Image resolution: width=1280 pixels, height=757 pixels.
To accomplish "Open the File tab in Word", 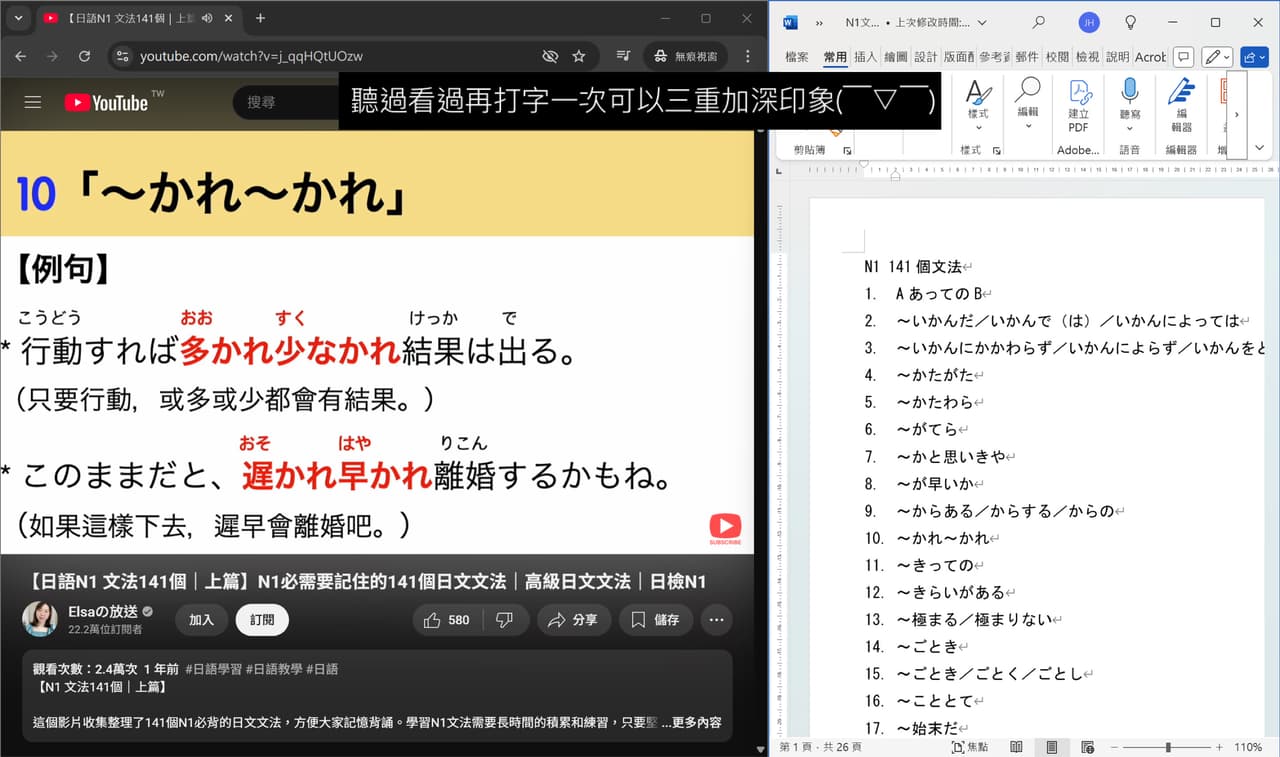I will click(797, 57).
